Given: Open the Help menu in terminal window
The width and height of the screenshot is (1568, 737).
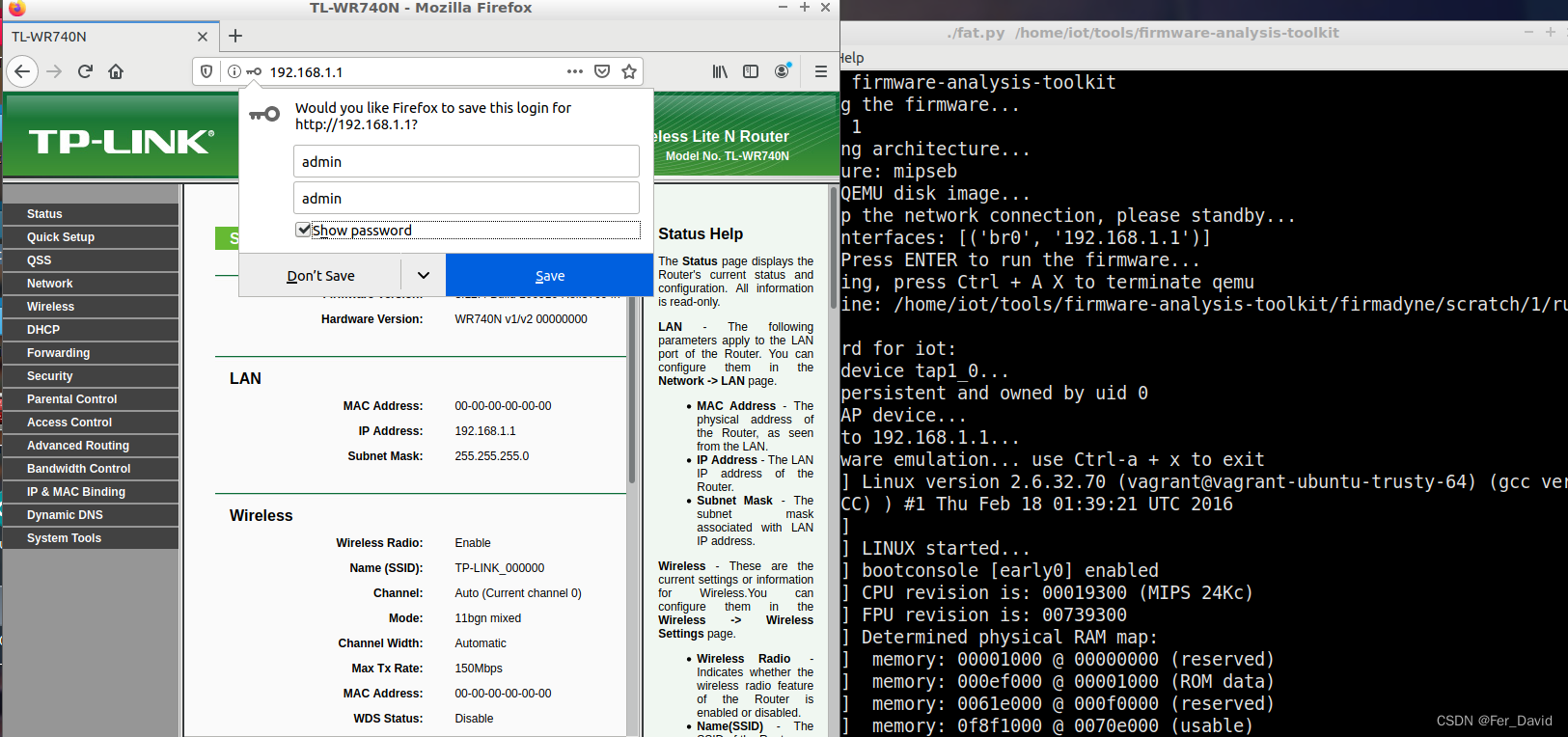Looking at the screenshot, I should point(852,58).
